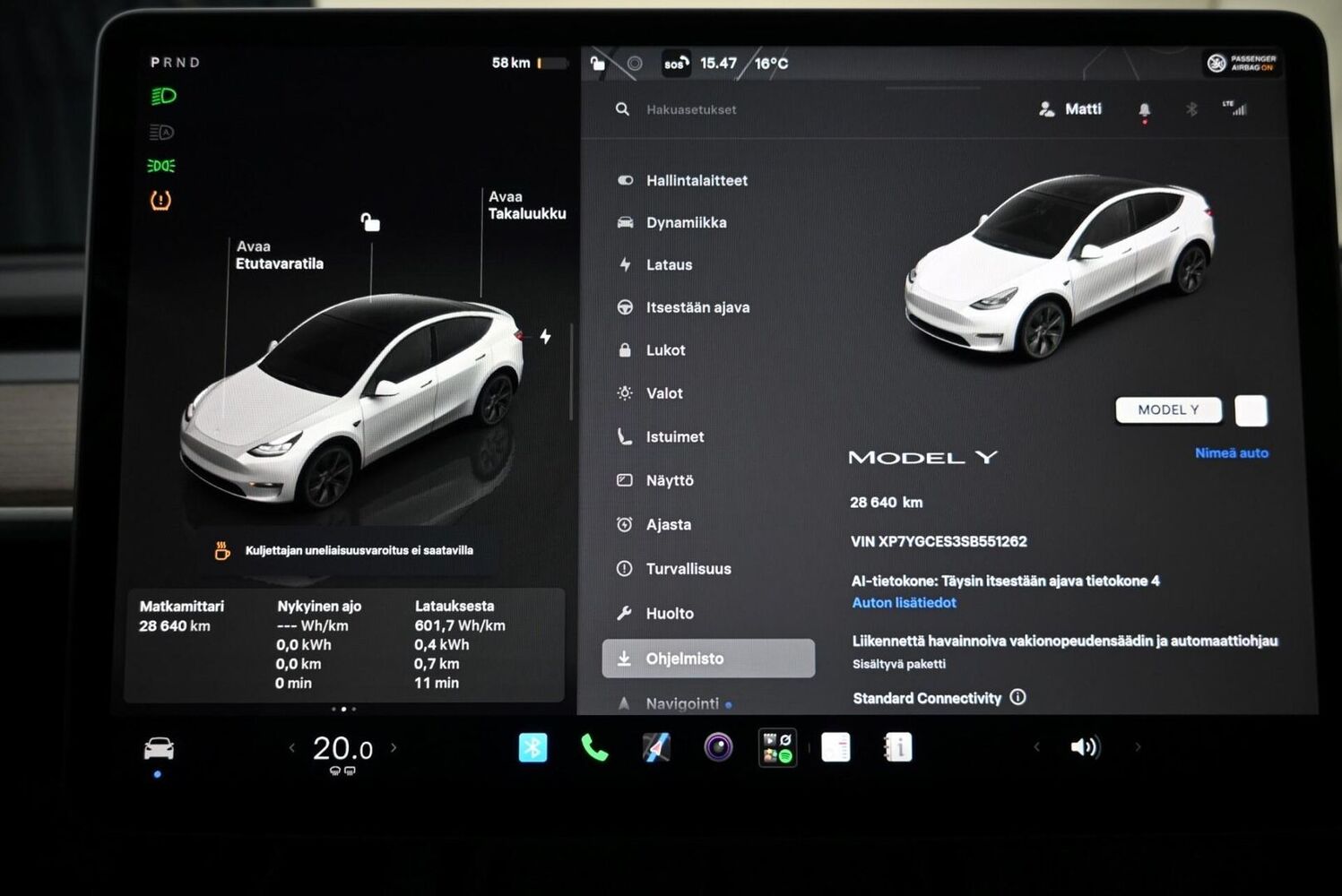
Task: Toggle the auto high beam indicator
Action: coord(161,133)
